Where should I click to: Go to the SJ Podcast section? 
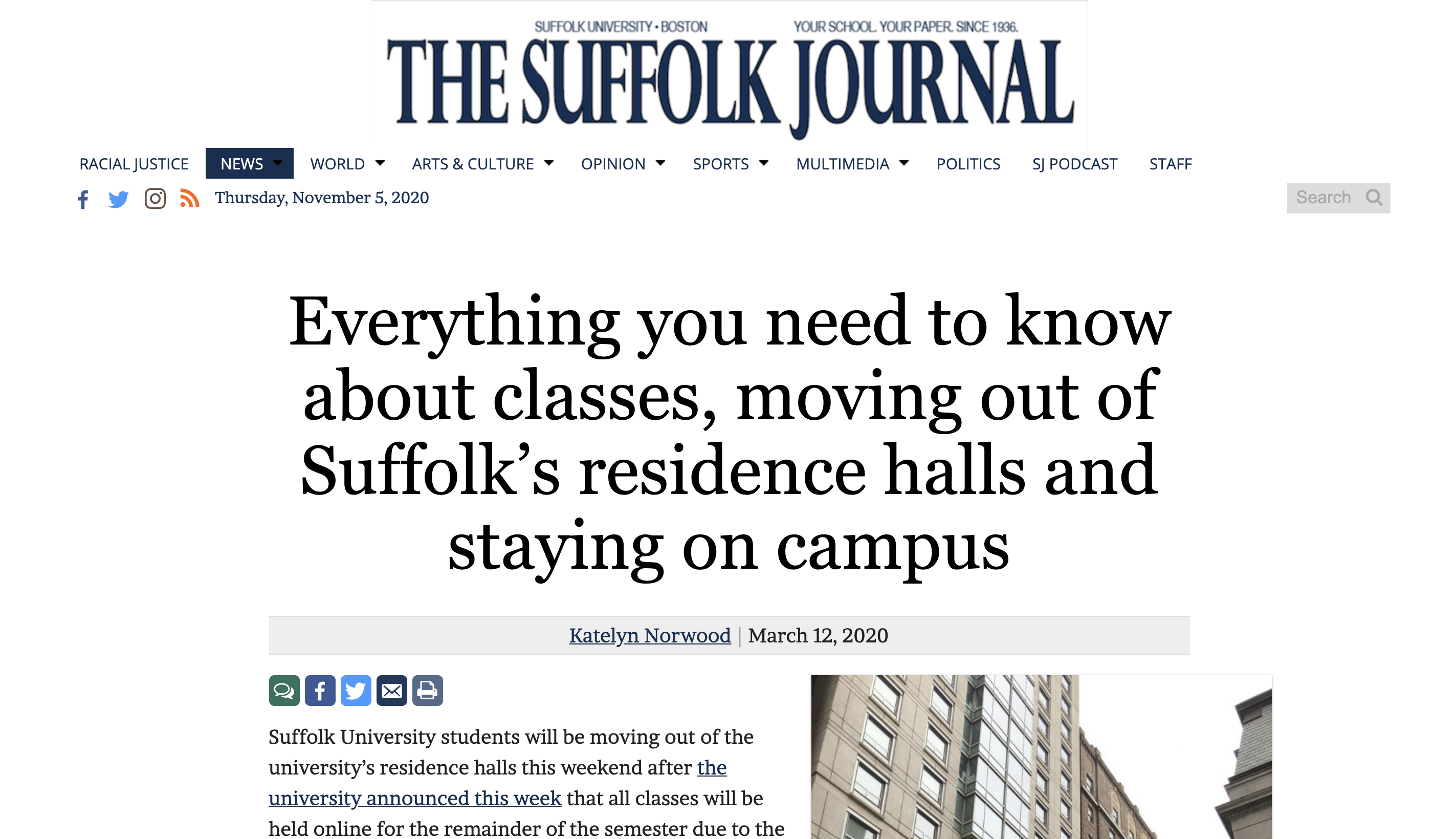(x=1074, y=164)
